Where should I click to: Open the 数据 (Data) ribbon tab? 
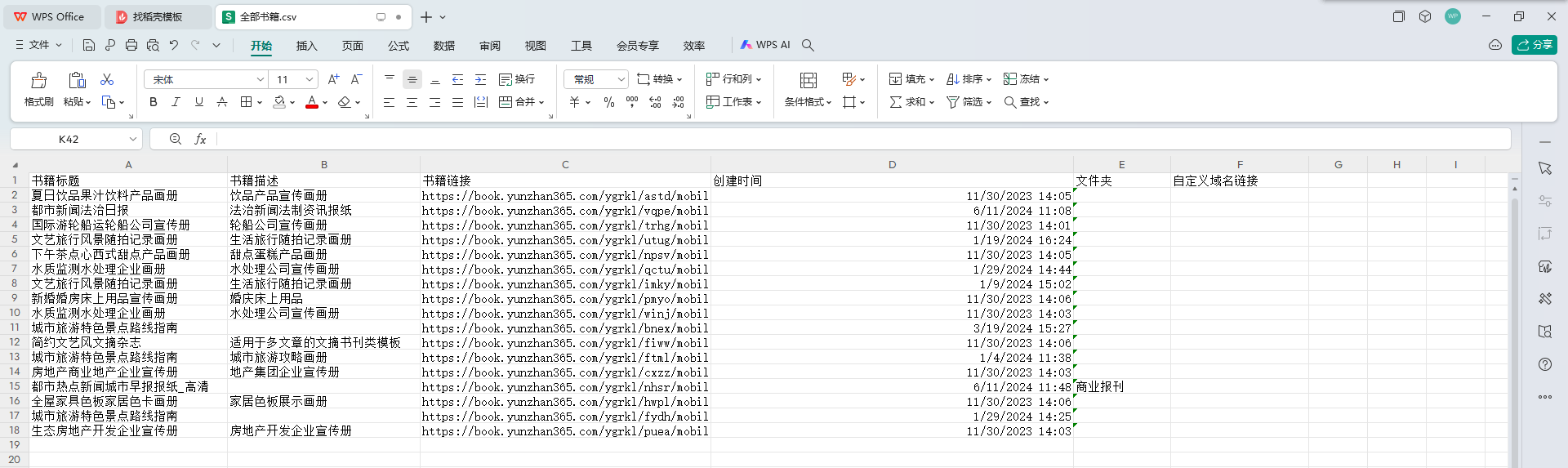(x=443, y=46)
